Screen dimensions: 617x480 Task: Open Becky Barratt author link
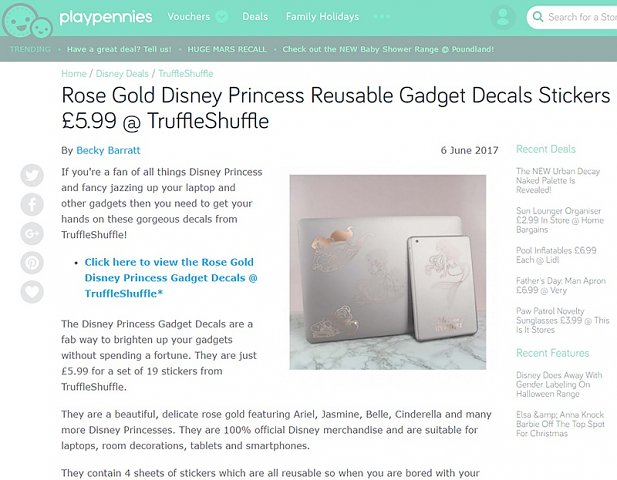tap(108, 150)
